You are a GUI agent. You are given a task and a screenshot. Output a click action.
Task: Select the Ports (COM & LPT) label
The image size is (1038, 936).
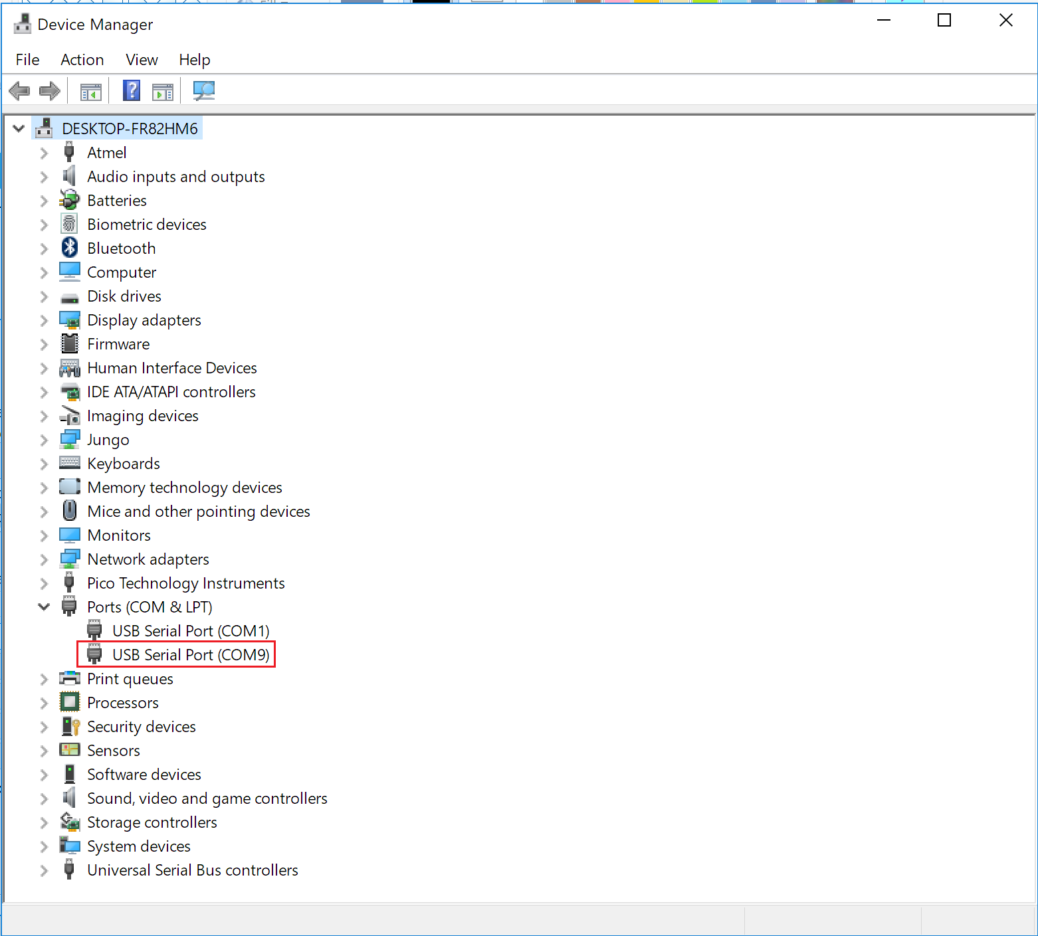[x=150, y=606]
